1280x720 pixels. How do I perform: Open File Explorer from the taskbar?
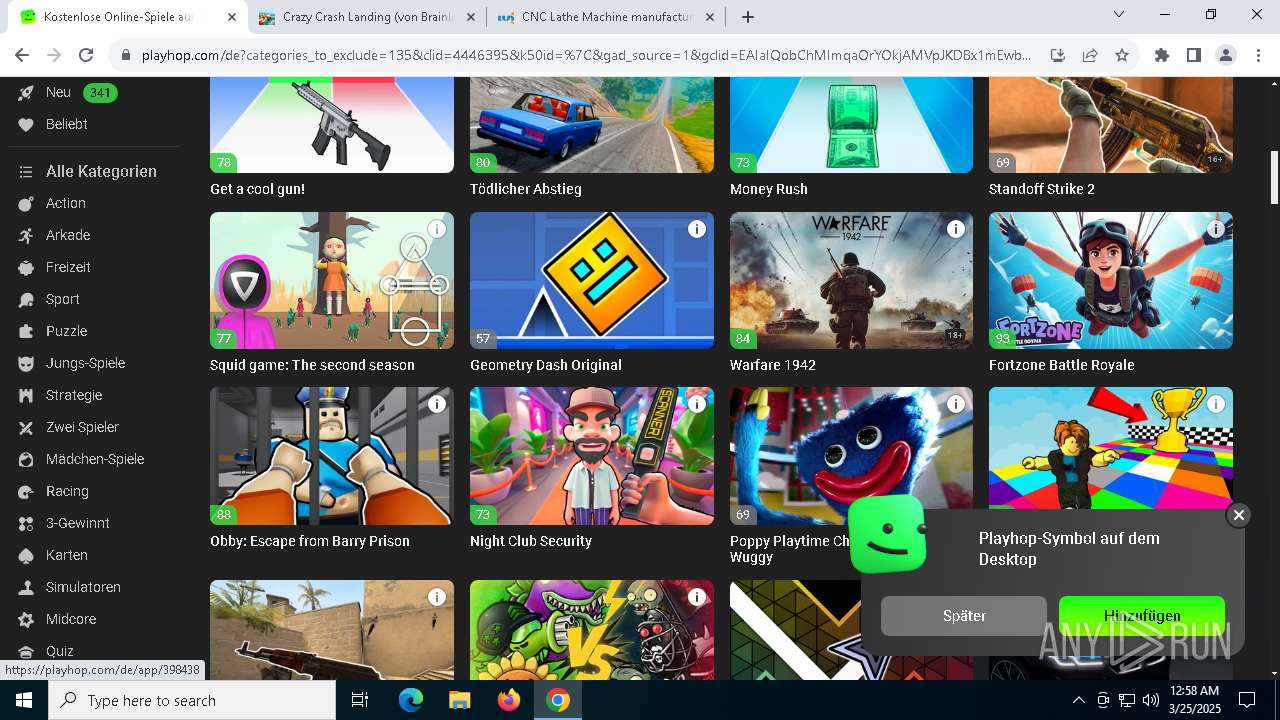[460, 700]
